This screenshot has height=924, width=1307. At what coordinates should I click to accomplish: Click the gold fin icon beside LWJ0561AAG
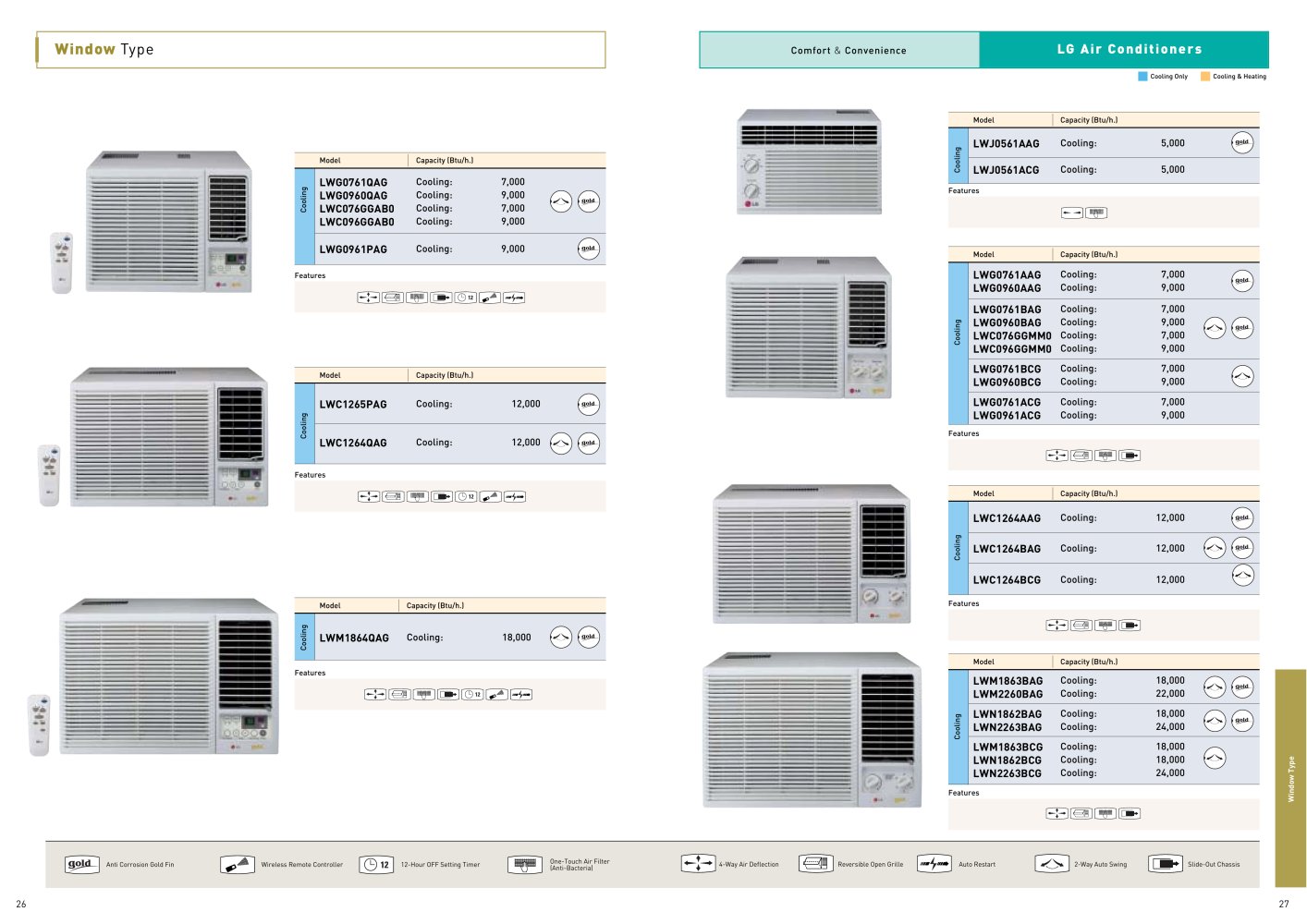click(x=1242, y=143)
